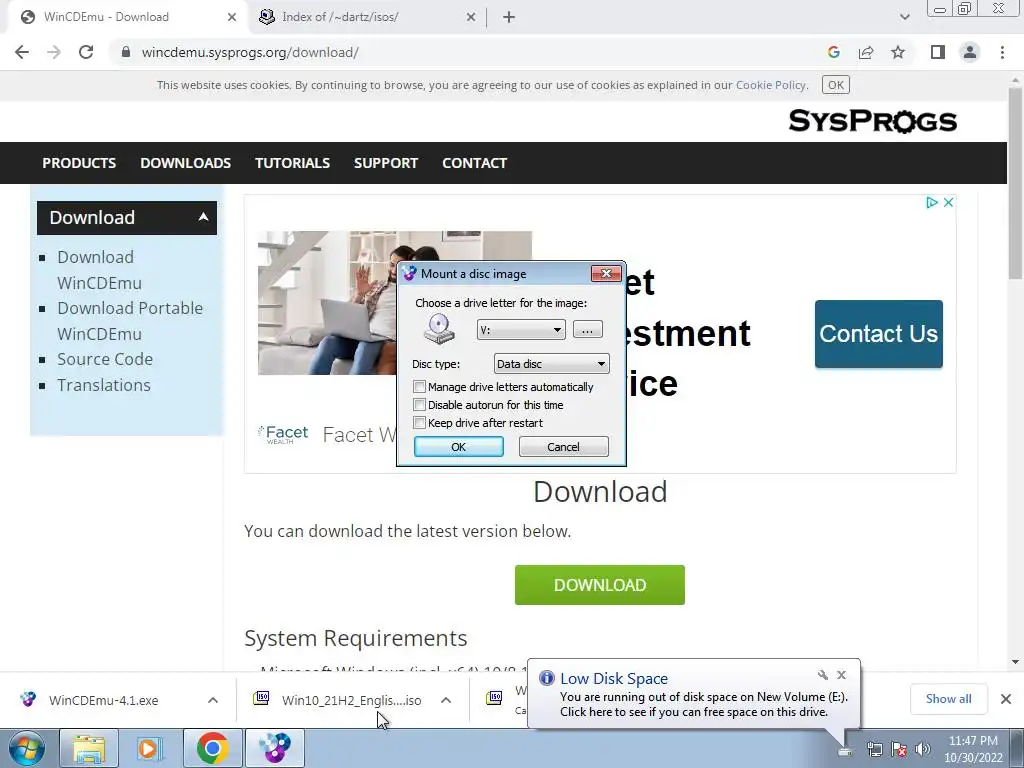Focus the address bar URL
Image resolution: width=1024 pixels, height=768 pixels.
coord(250,52)
